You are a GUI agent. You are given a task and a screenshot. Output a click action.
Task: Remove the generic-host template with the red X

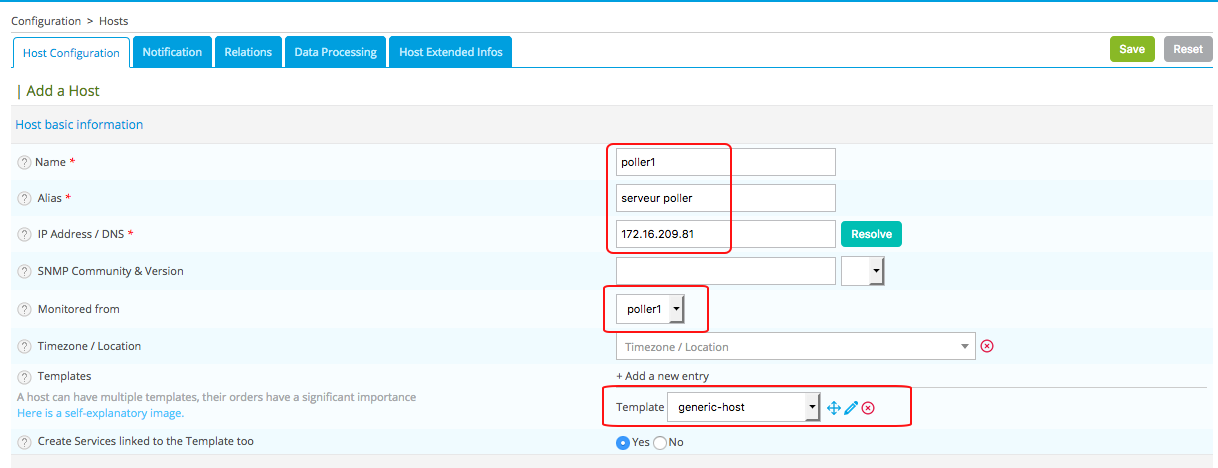868,408
